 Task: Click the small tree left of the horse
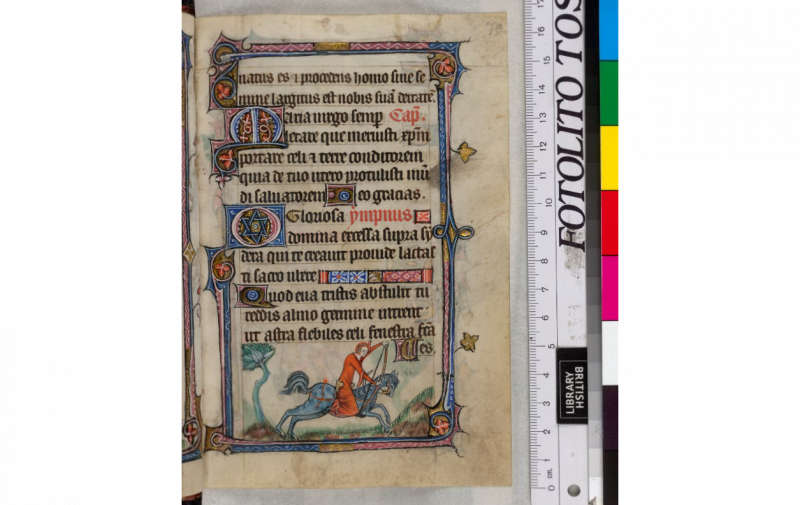pyautogui.click(x=258, y=375)
